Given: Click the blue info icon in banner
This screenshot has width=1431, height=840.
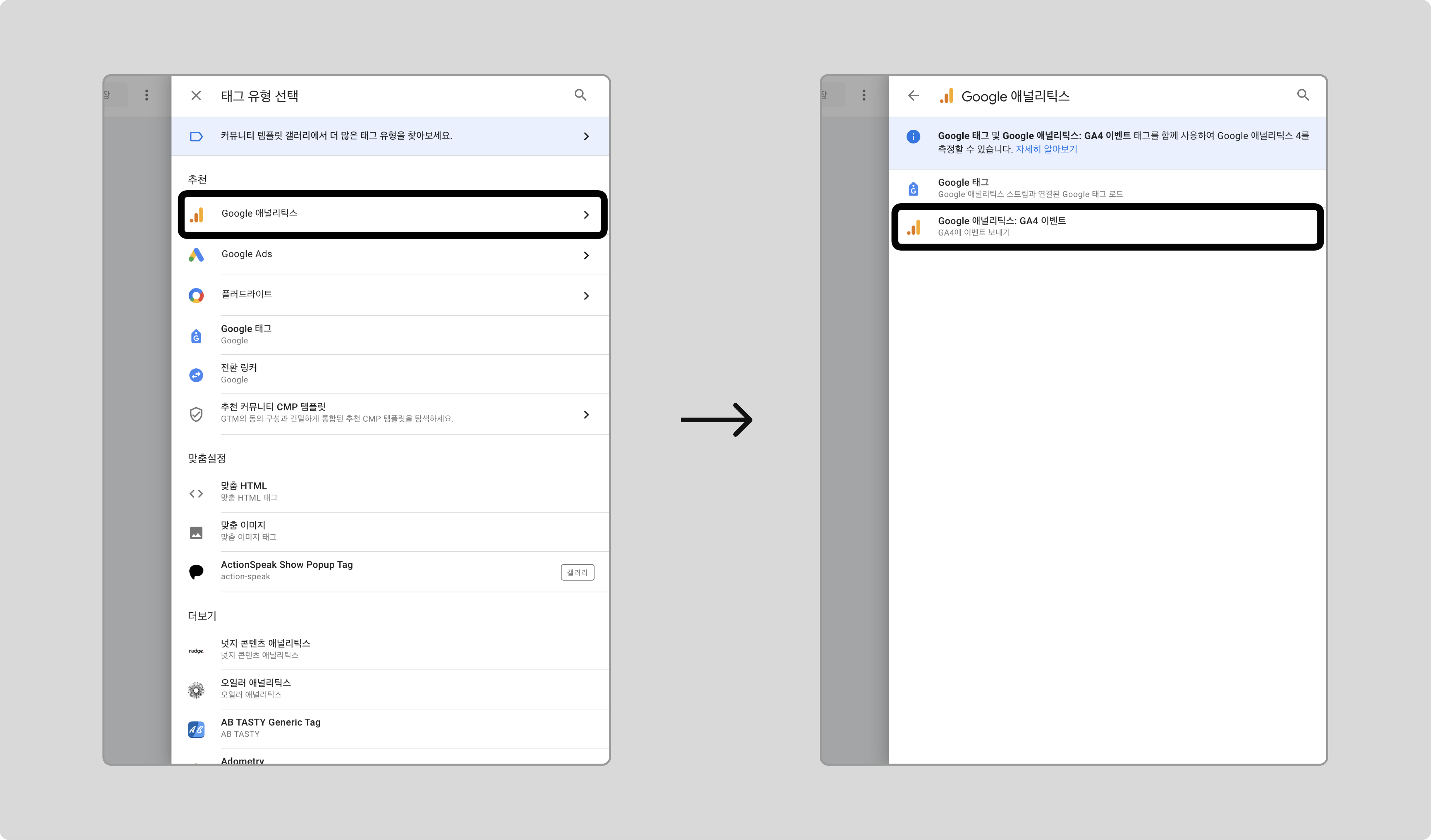Looking at the screenshot, I should (x=913, y=136).
